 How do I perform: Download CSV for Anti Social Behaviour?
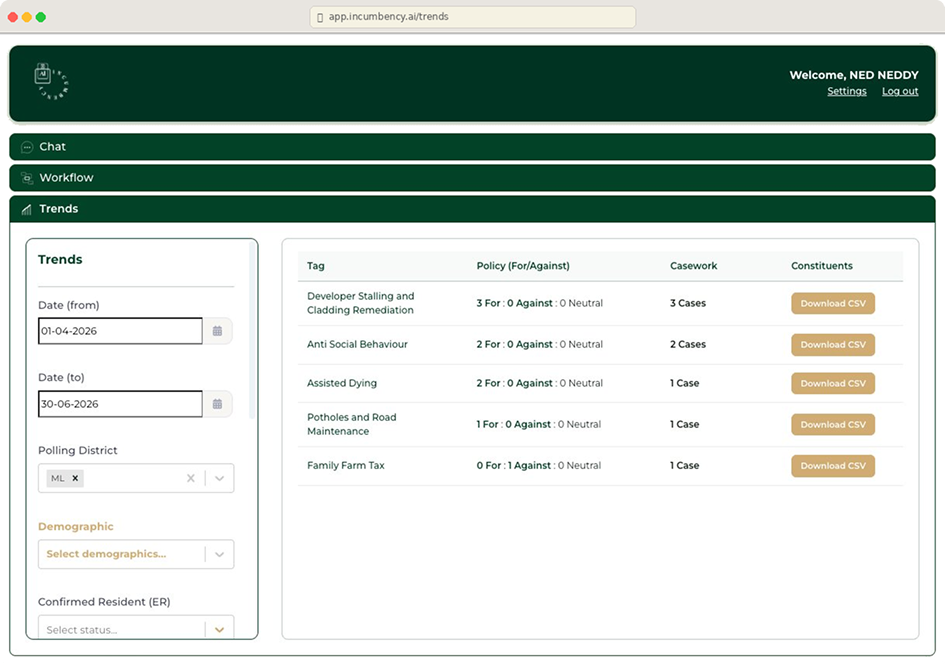pyautogui.click(x=833, y=345)
